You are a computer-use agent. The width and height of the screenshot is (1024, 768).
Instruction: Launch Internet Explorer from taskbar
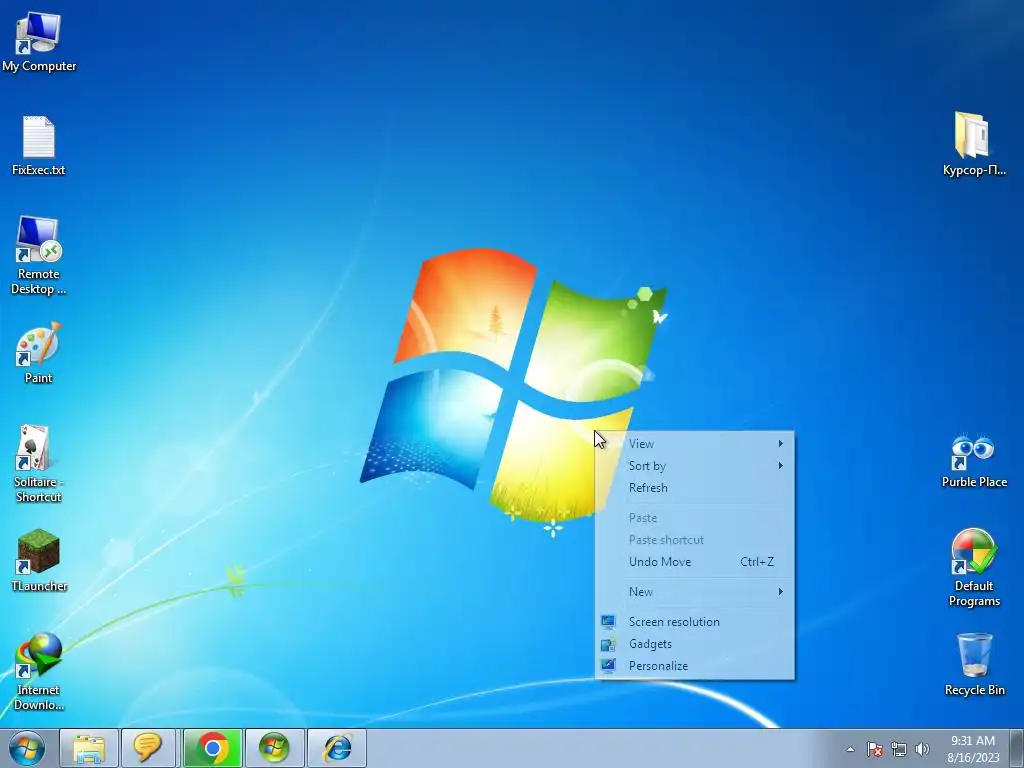click(337, 748)
